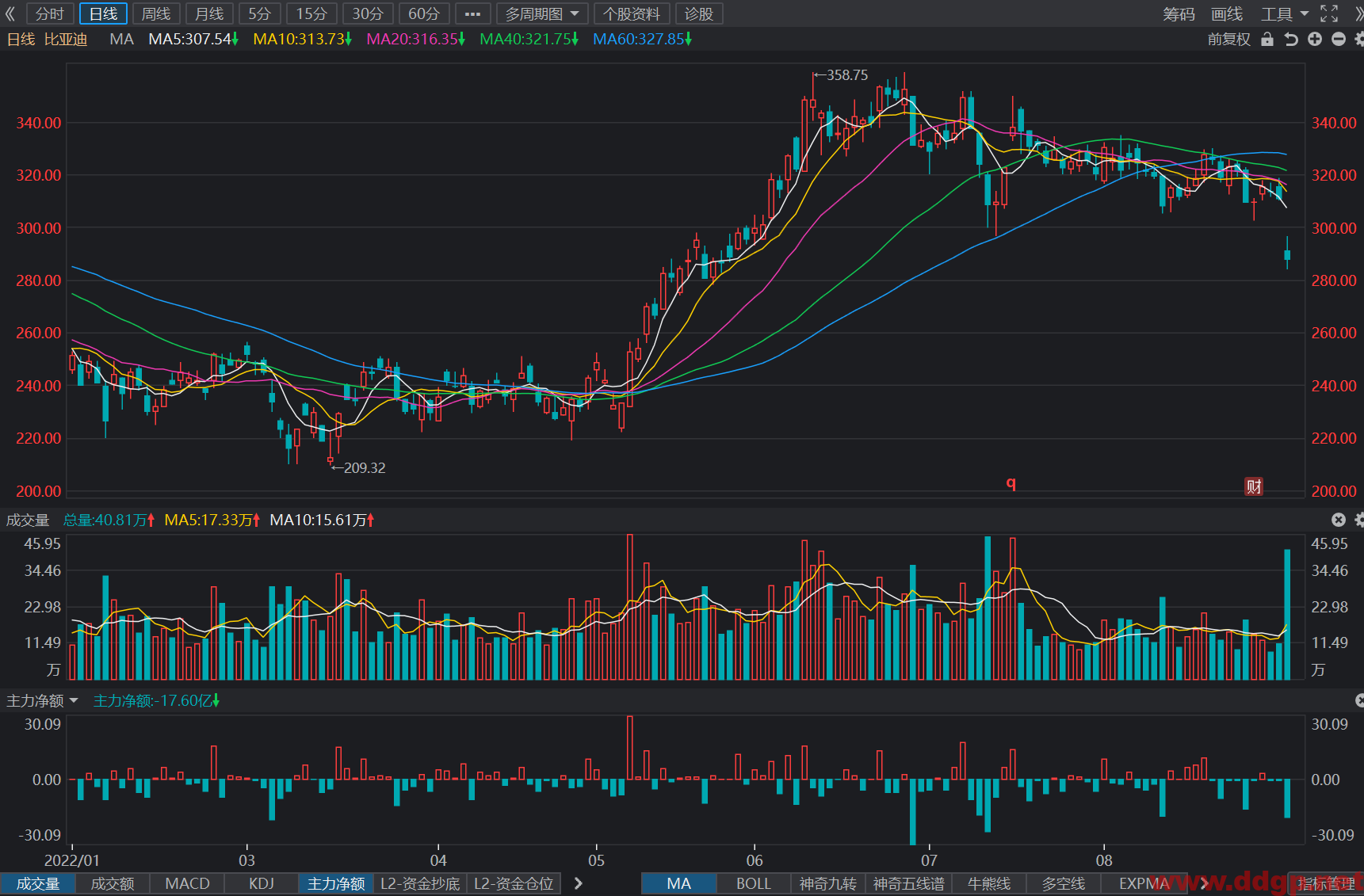
Task: Click 总量:40.81万 volume readout
Action: coord(109,520)
